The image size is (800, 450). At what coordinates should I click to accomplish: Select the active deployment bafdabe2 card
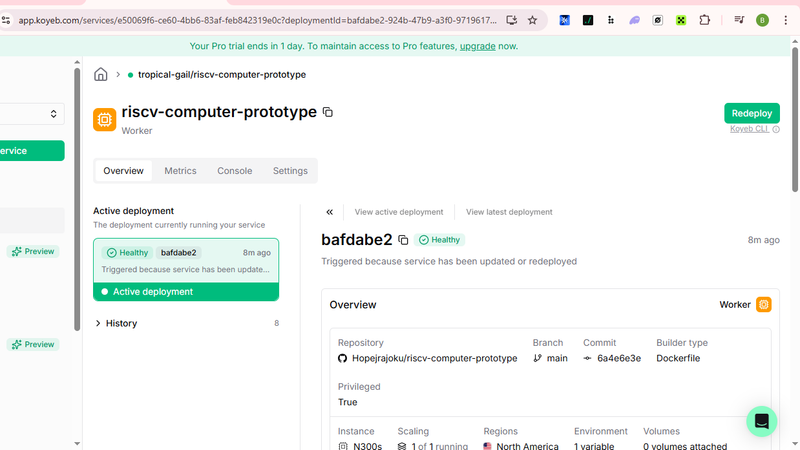(186, 262)
